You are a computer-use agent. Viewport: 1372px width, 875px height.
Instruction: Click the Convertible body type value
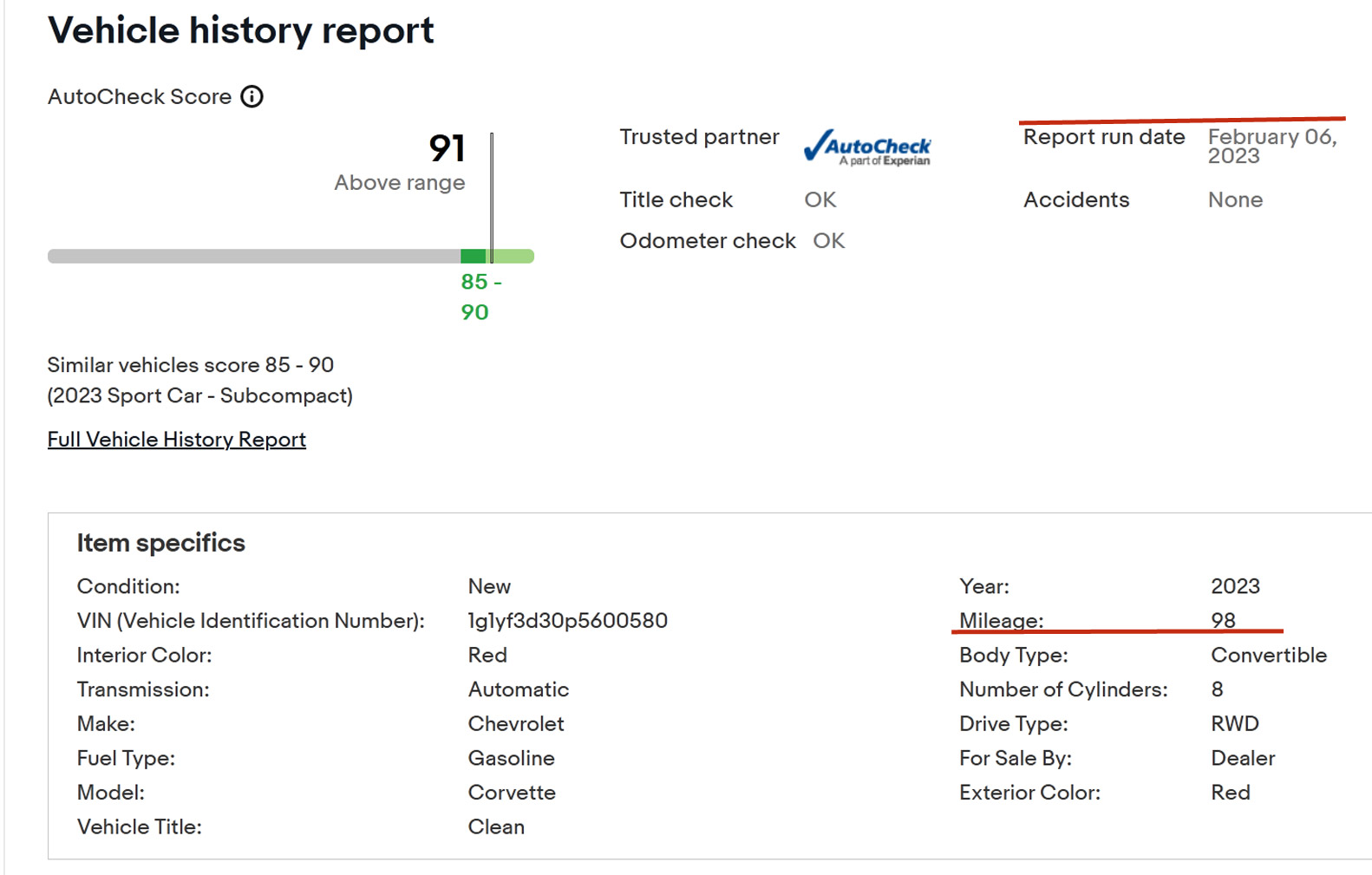[x=1268, y=656]
